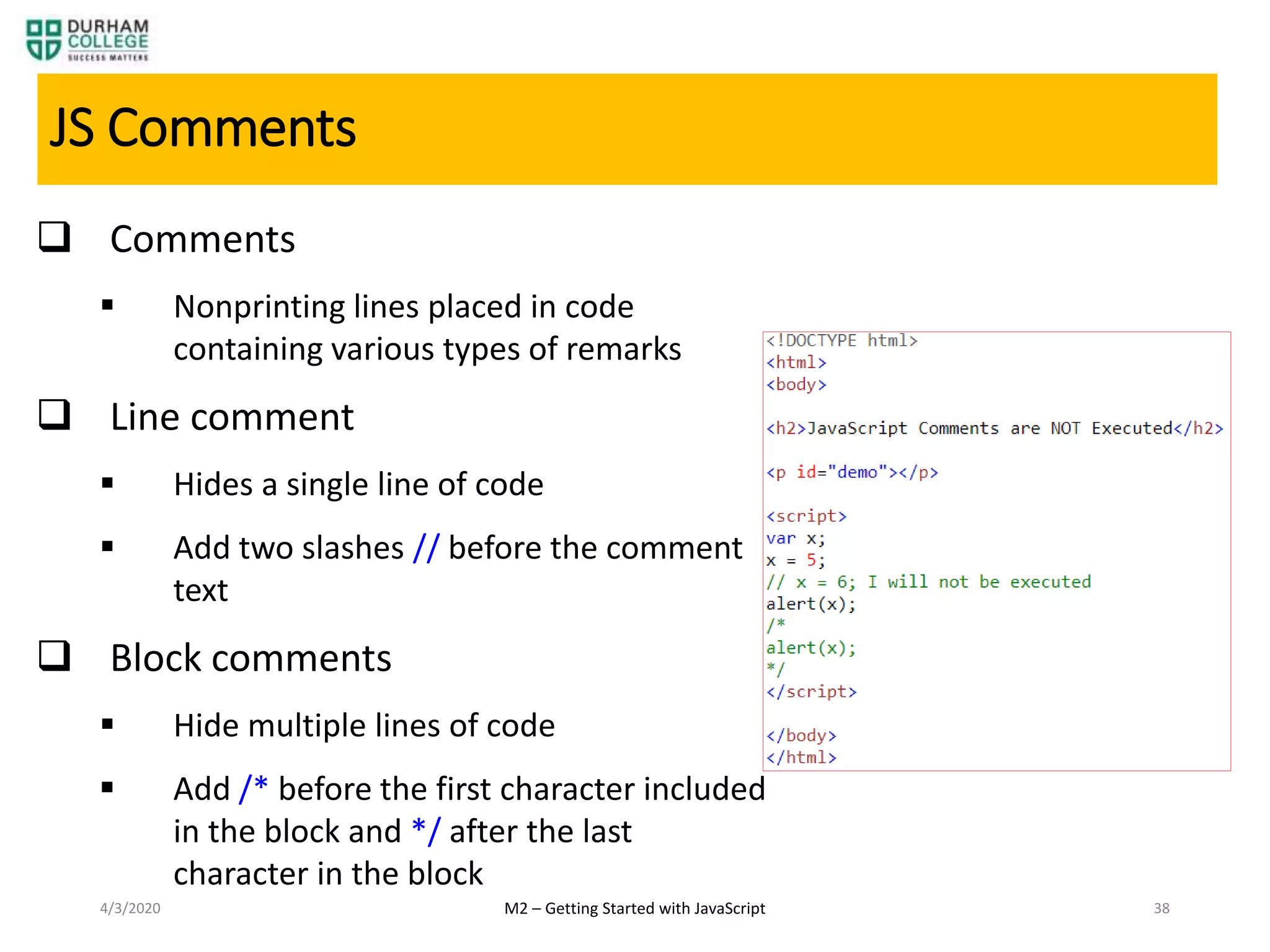Click the opening <body> tag line
The image size is (1270, 952).
coord(796,384)
